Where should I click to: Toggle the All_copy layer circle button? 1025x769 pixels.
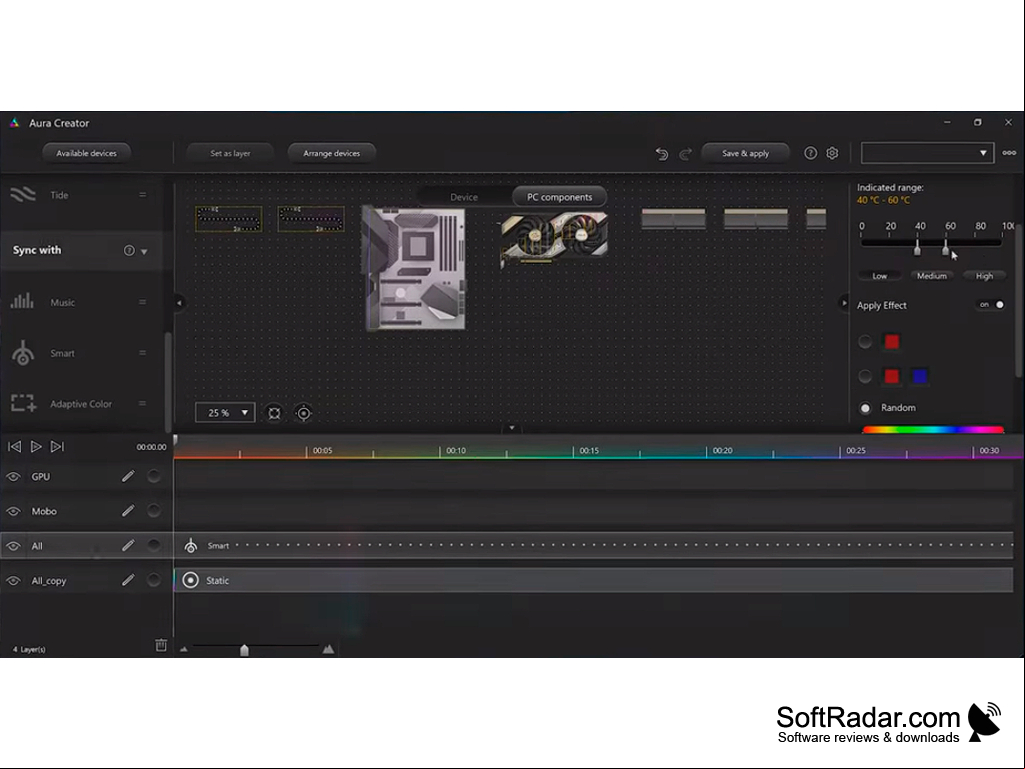pos(154,580)
